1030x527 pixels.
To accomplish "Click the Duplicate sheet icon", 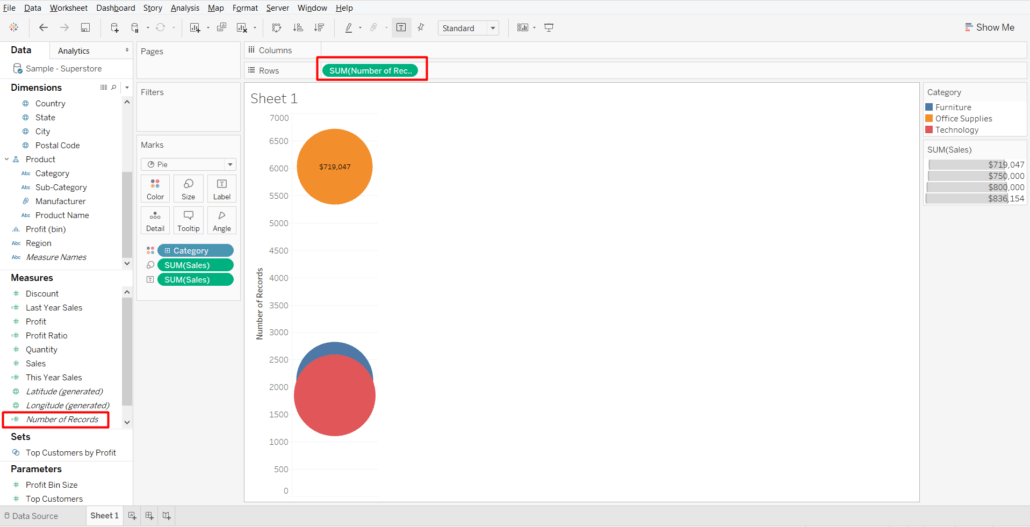I will [221, 28].
